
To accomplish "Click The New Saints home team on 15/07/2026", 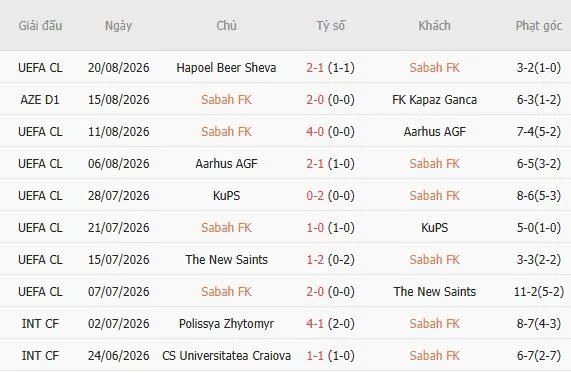I will 226,259.
